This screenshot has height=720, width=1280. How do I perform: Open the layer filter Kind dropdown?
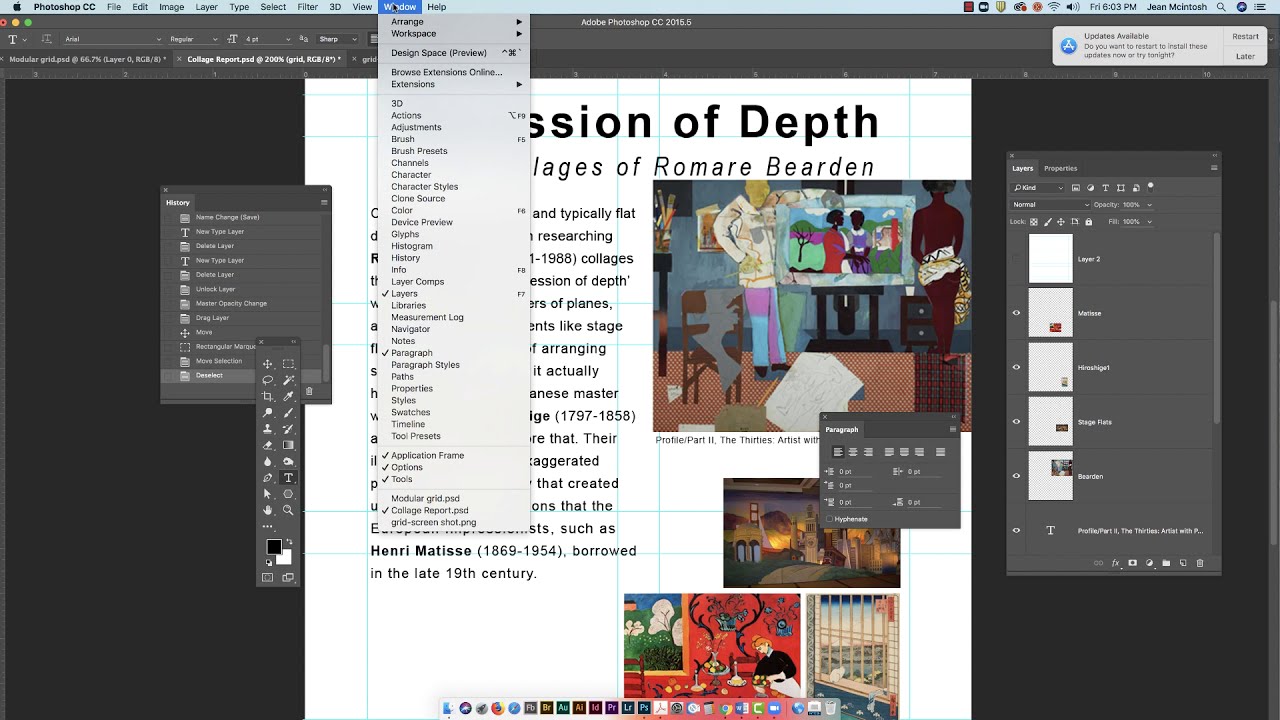pyautogui.click(x=1038, y=188)
